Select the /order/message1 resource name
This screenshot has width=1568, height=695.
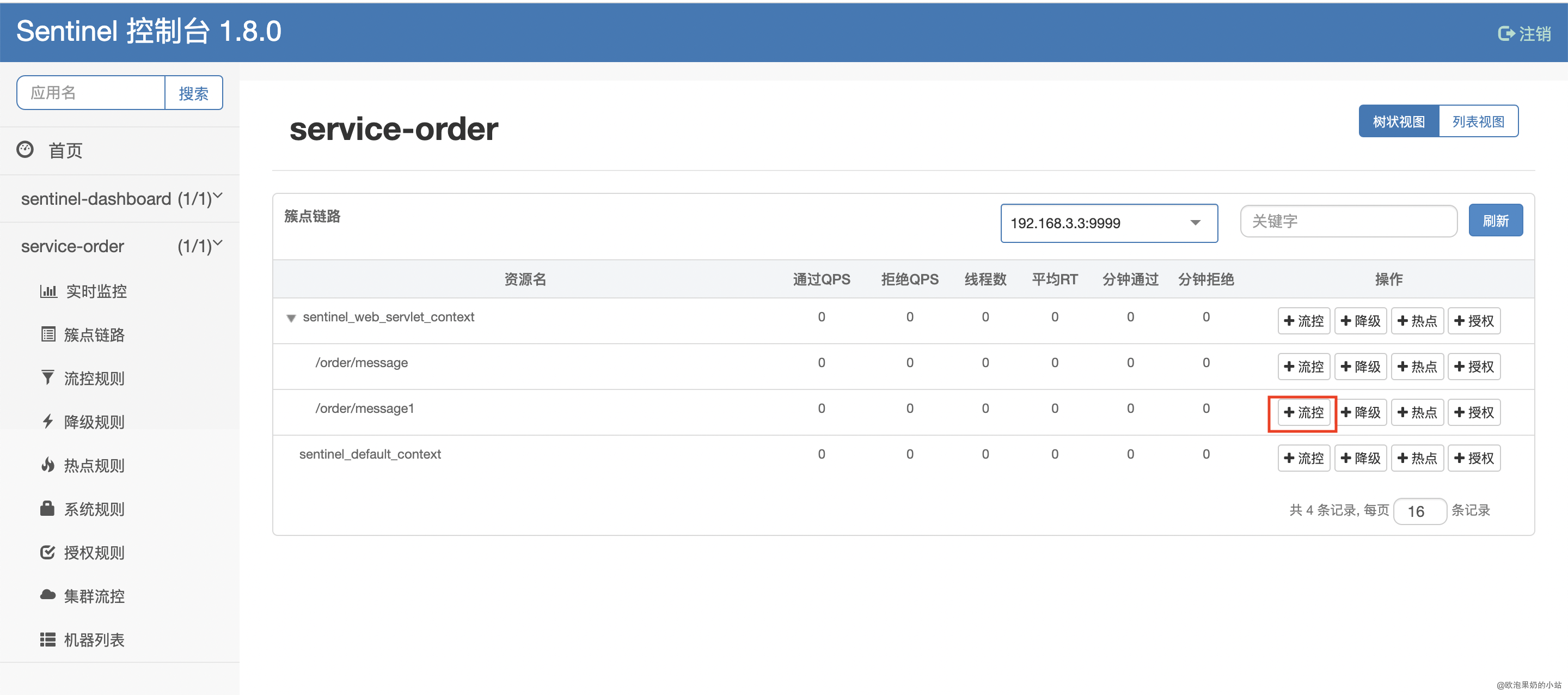tap(365, 408)
